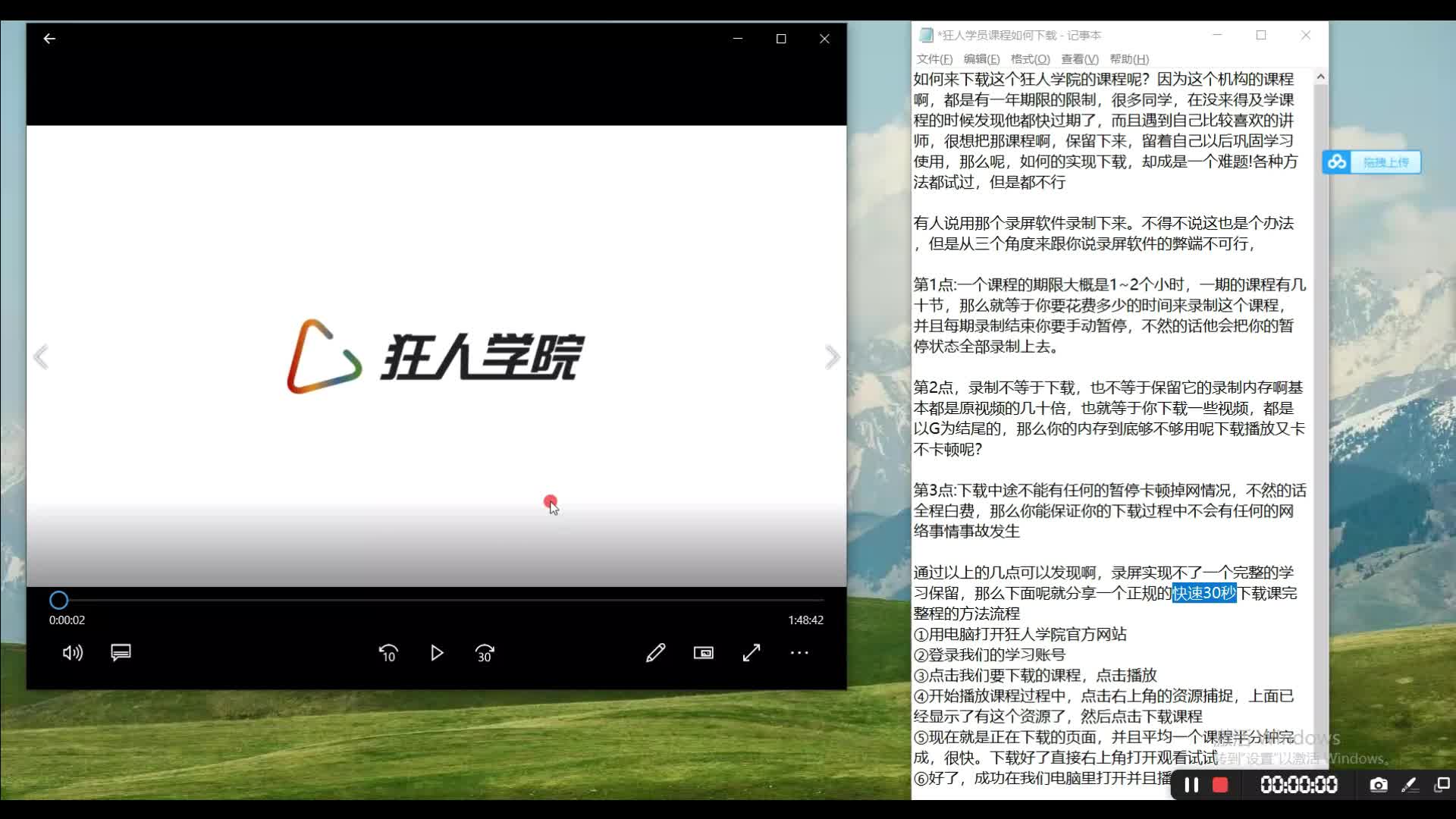Maximize the video player window
Image resolution: width=1456 pixels, height=819 pixels.
(x=781, y=39)
